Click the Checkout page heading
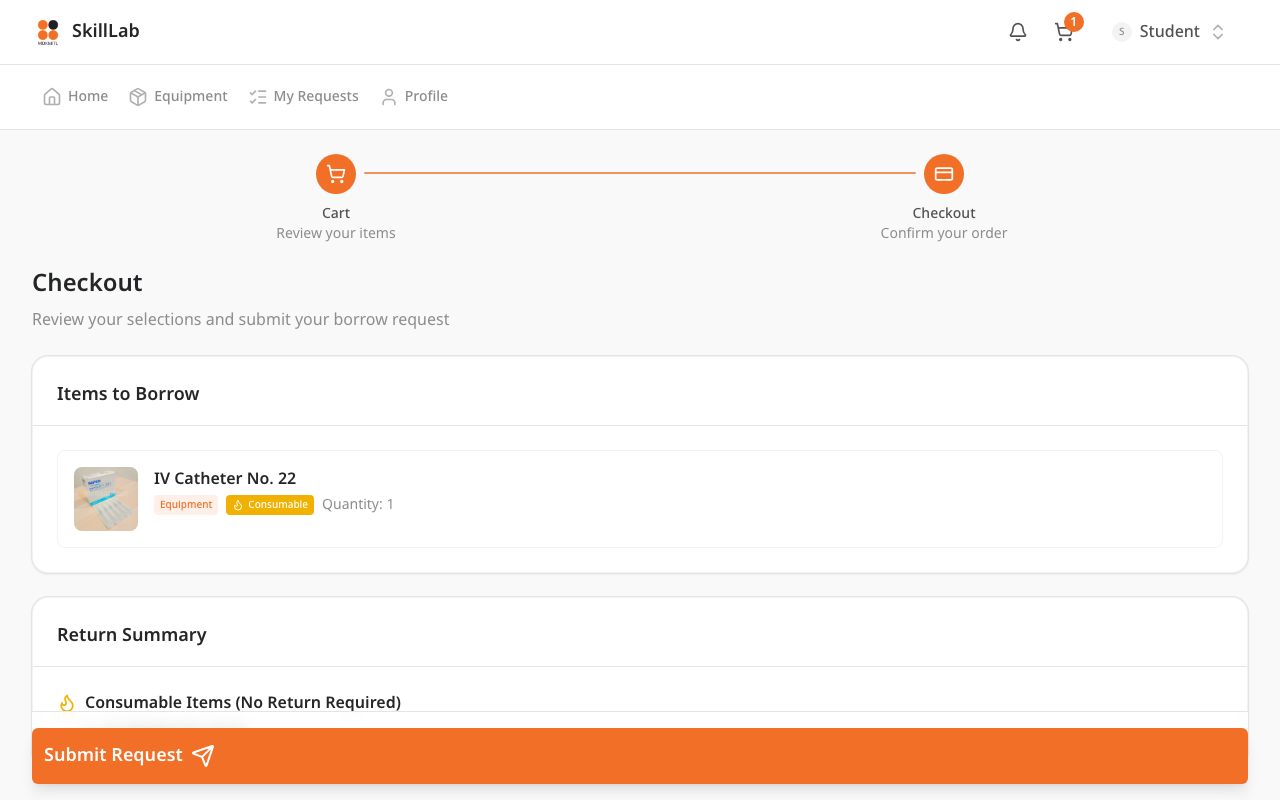The image size is (1280, 800). point(88,283)
